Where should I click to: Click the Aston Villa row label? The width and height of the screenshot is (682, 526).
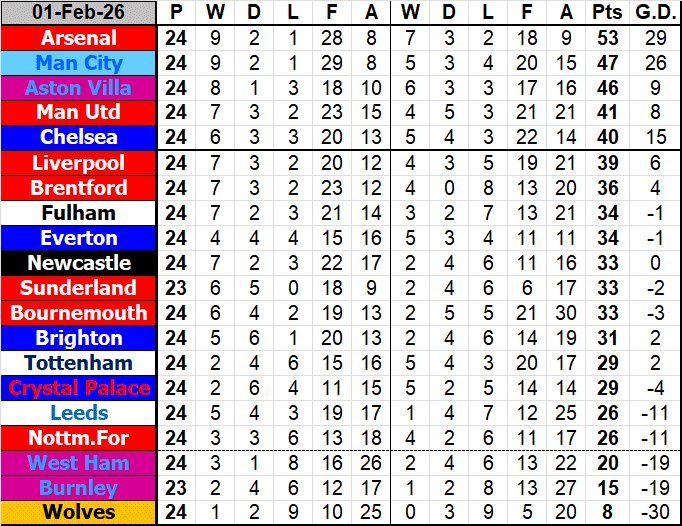[79, 88]
